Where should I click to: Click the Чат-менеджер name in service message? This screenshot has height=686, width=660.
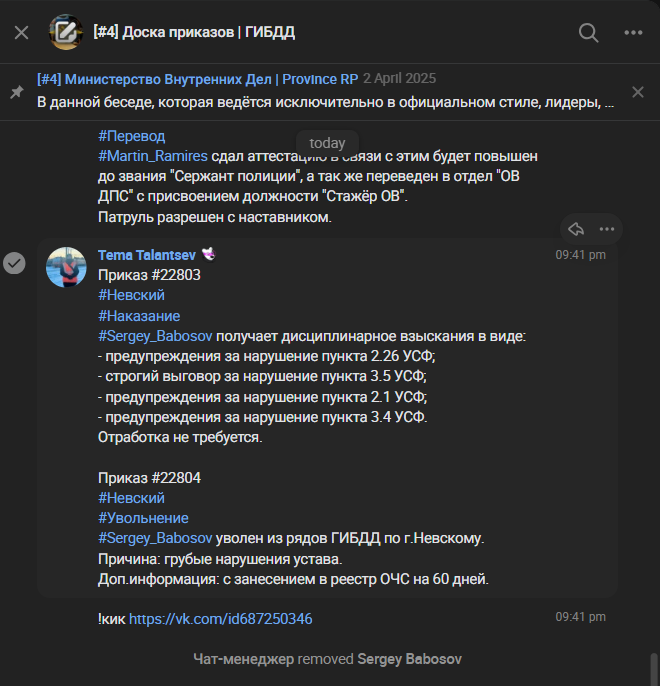pos(243,659)
